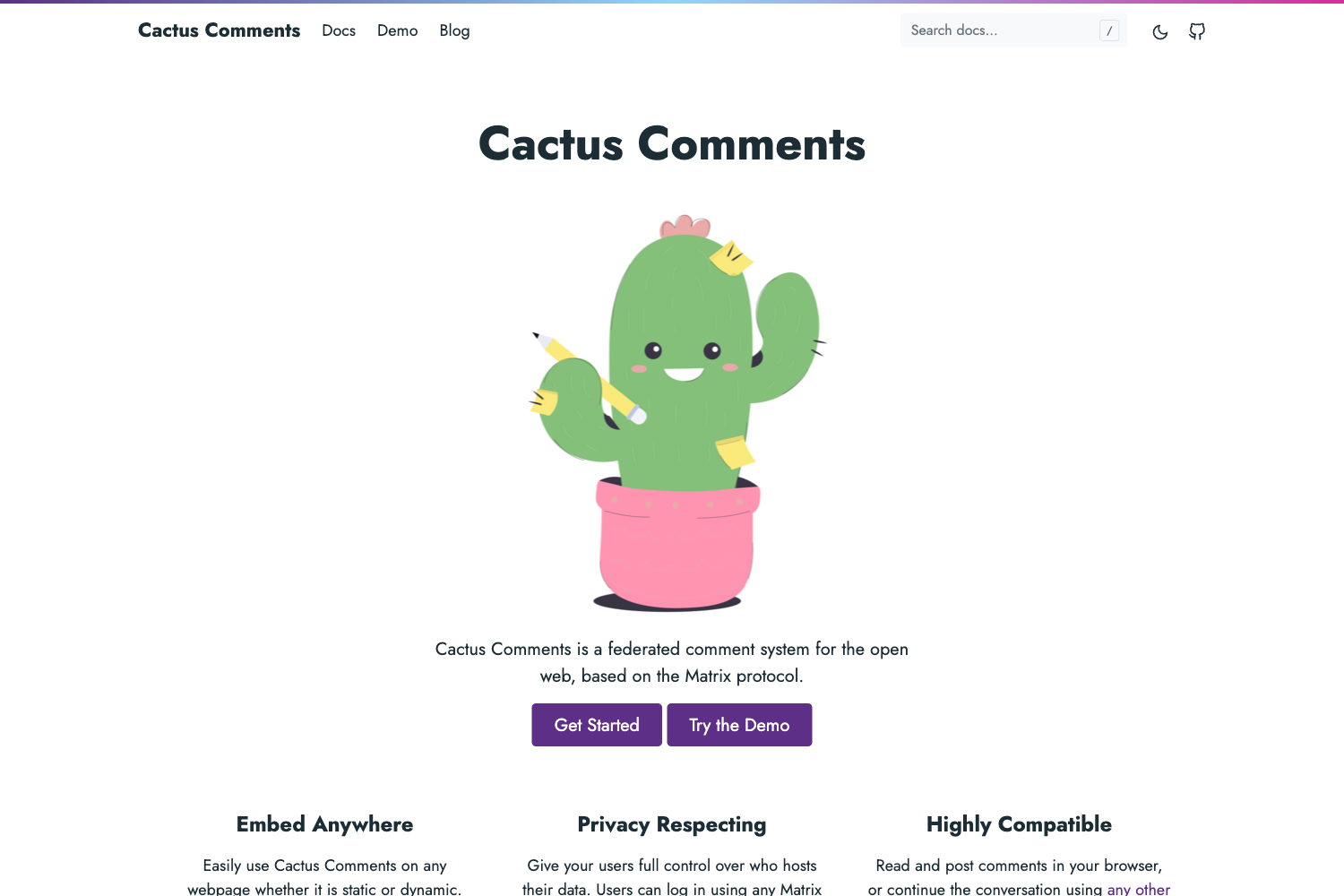Toggle dark mode with the moon icon
1344x896 pixels.
pyautogui.click(x=1159, y=30)
